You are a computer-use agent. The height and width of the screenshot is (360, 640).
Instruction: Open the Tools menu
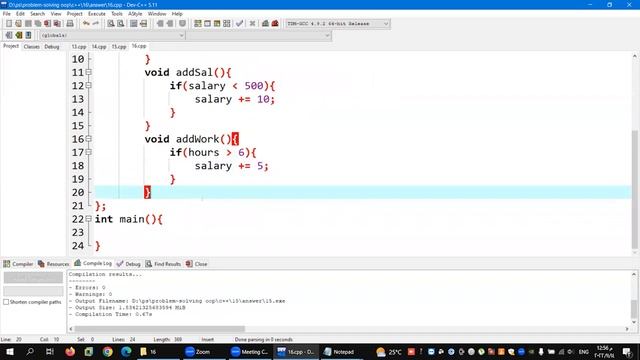(x=117, y=14)
